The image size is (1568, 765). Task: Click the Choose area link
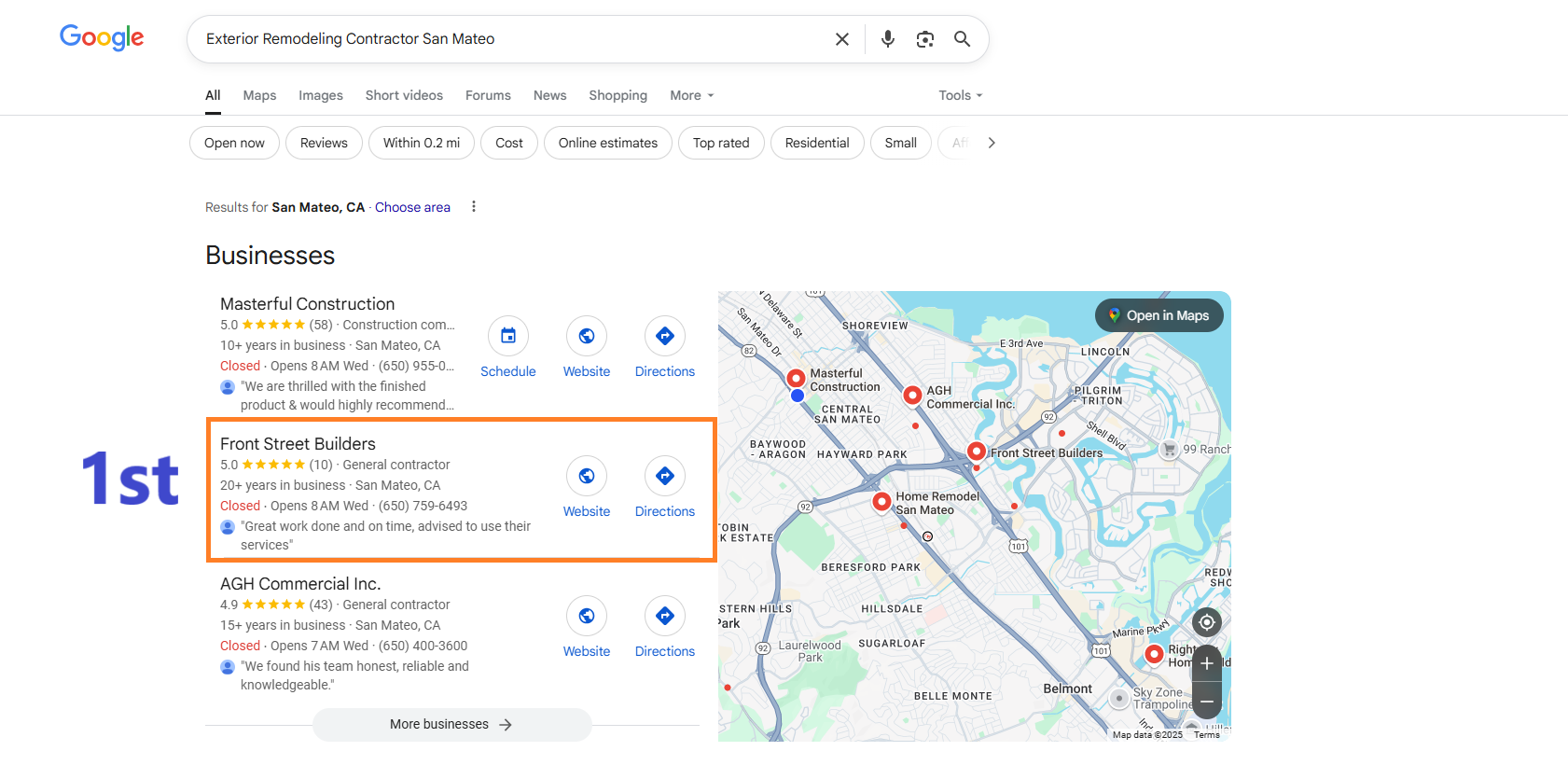412,207
